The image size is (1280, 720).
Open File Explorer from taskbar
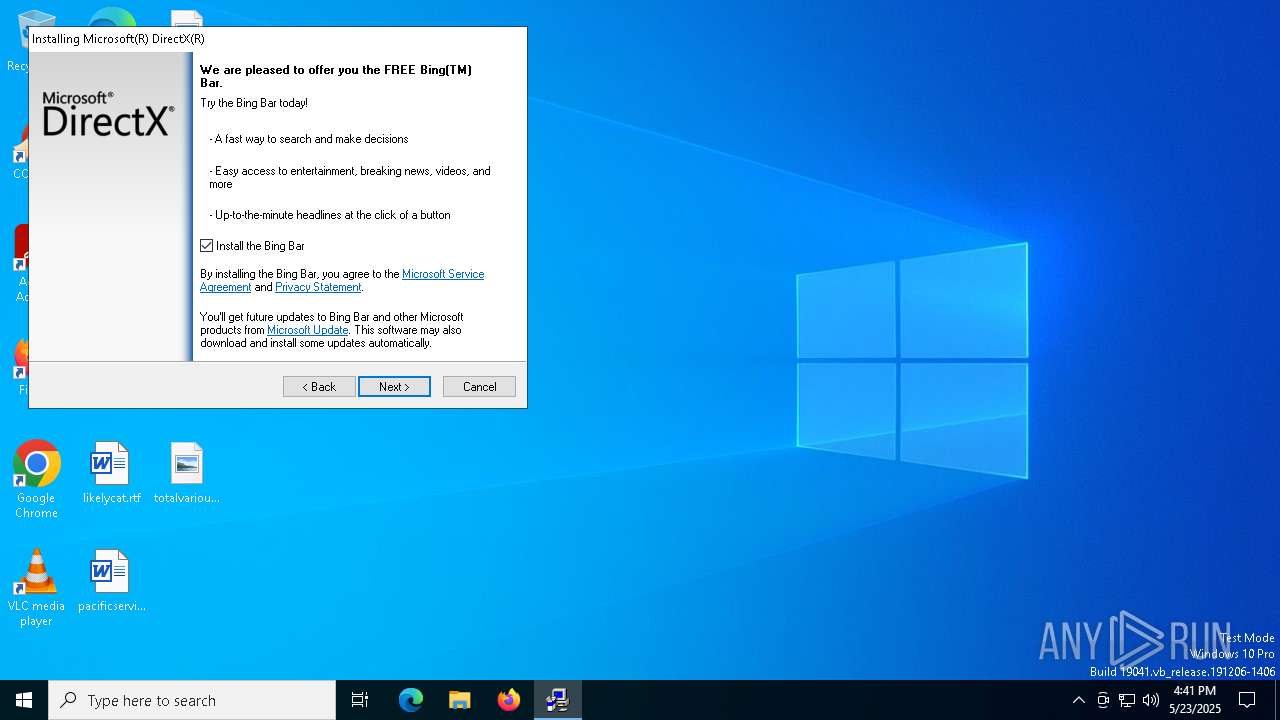460,700
